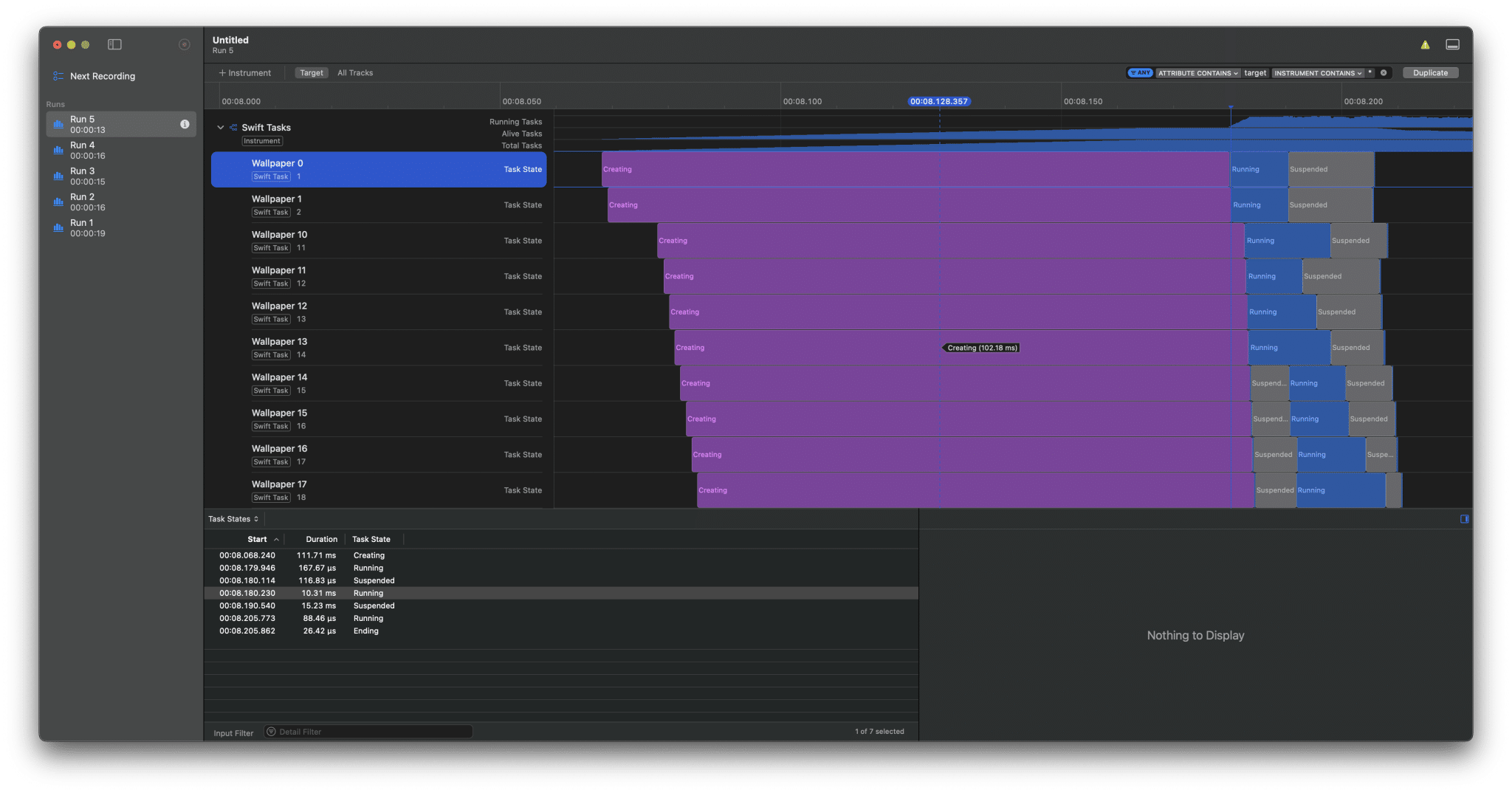Click the record button in the sidebar header
The width and height of the screenshot is (1512, 793).
[x=184, y=44]
